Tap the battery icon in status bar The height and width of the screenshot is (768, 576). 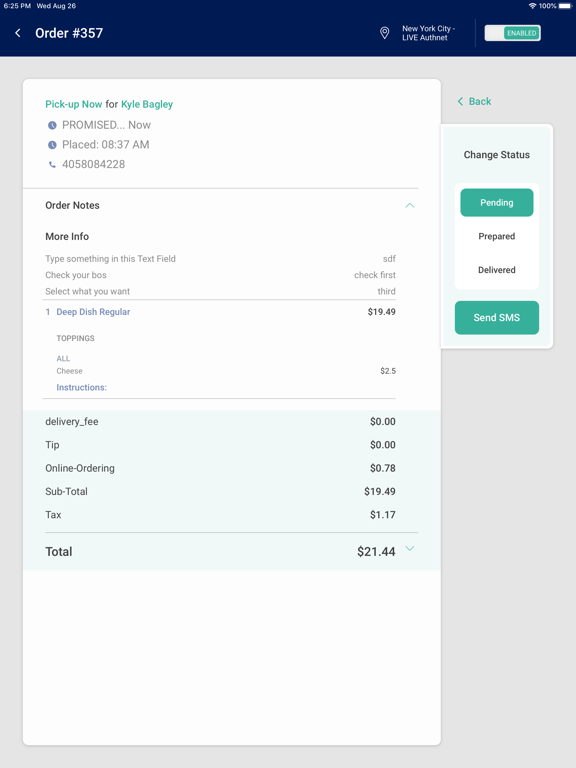565,6
